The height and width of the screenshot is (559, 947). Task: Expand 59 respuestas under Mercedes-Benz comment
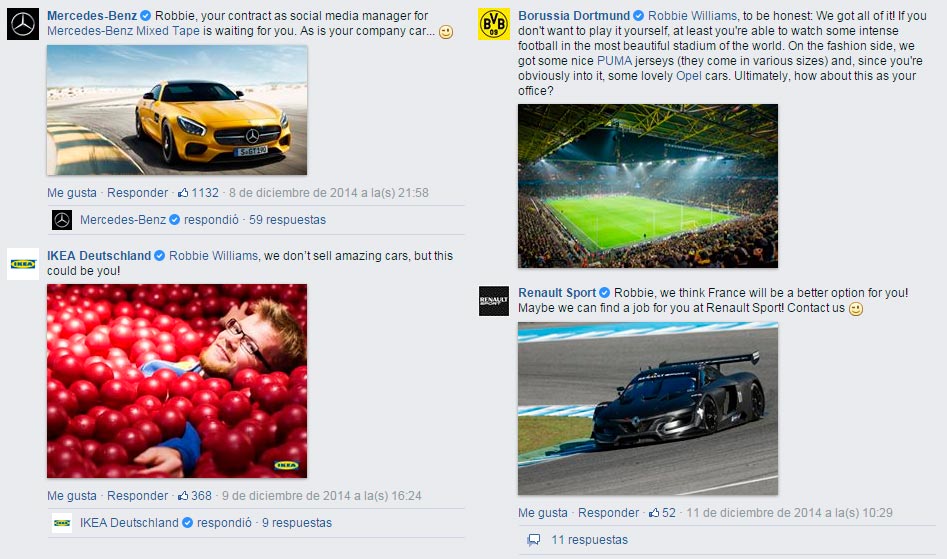coord(287,220)
